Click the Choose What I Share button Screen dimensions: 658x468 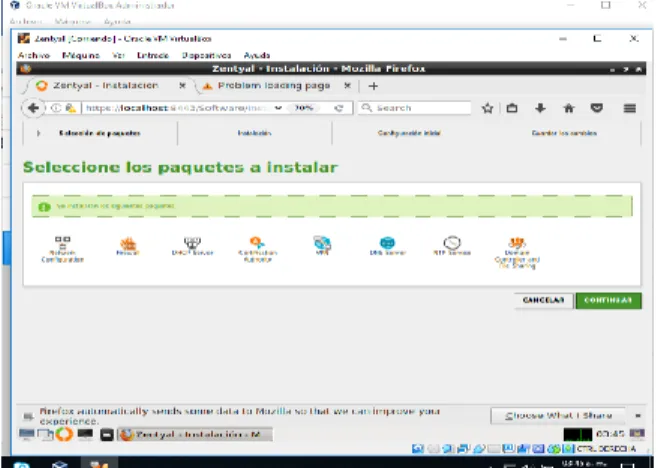tap(558, 416)
